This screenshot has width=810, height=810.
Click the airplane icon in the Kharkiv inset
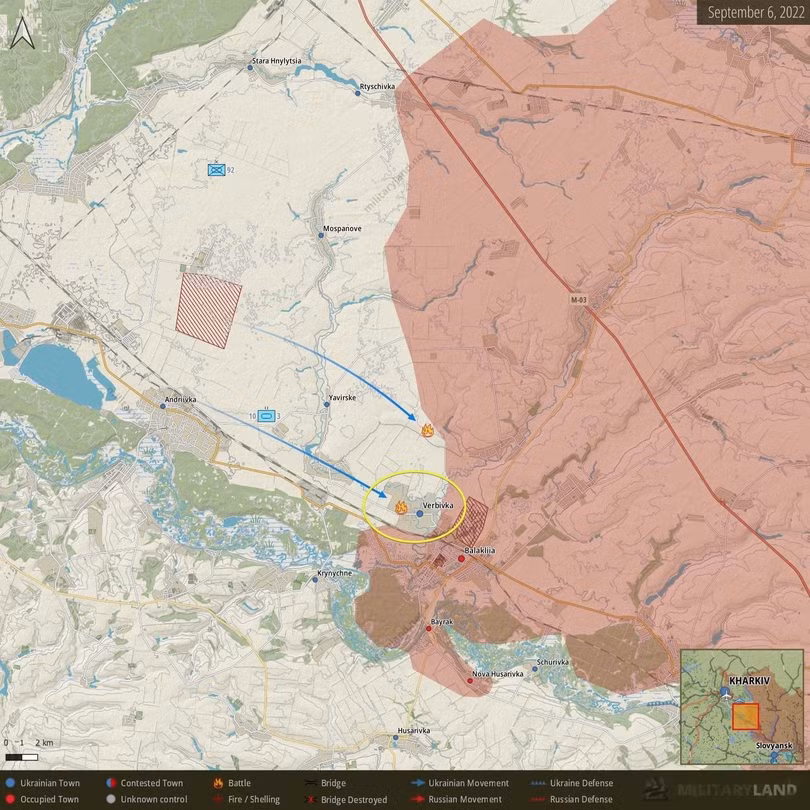[x=726, y=693]
